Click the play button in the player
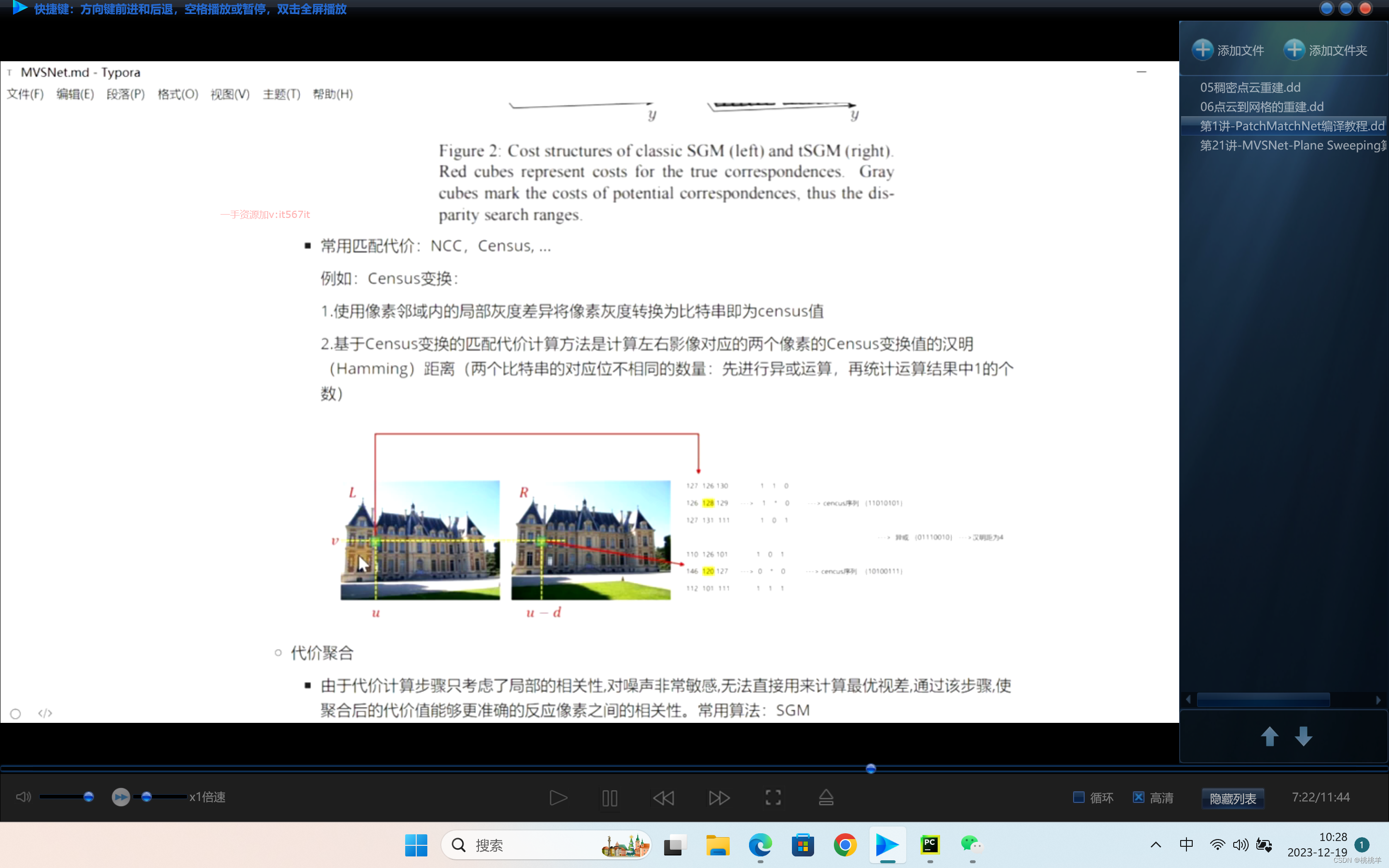 coord(558,798)
